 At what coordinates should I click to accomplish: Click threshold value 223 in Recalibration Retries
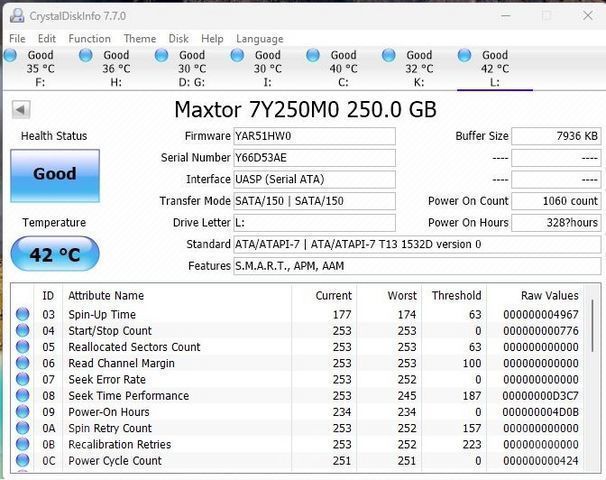[x=472, y=444]
